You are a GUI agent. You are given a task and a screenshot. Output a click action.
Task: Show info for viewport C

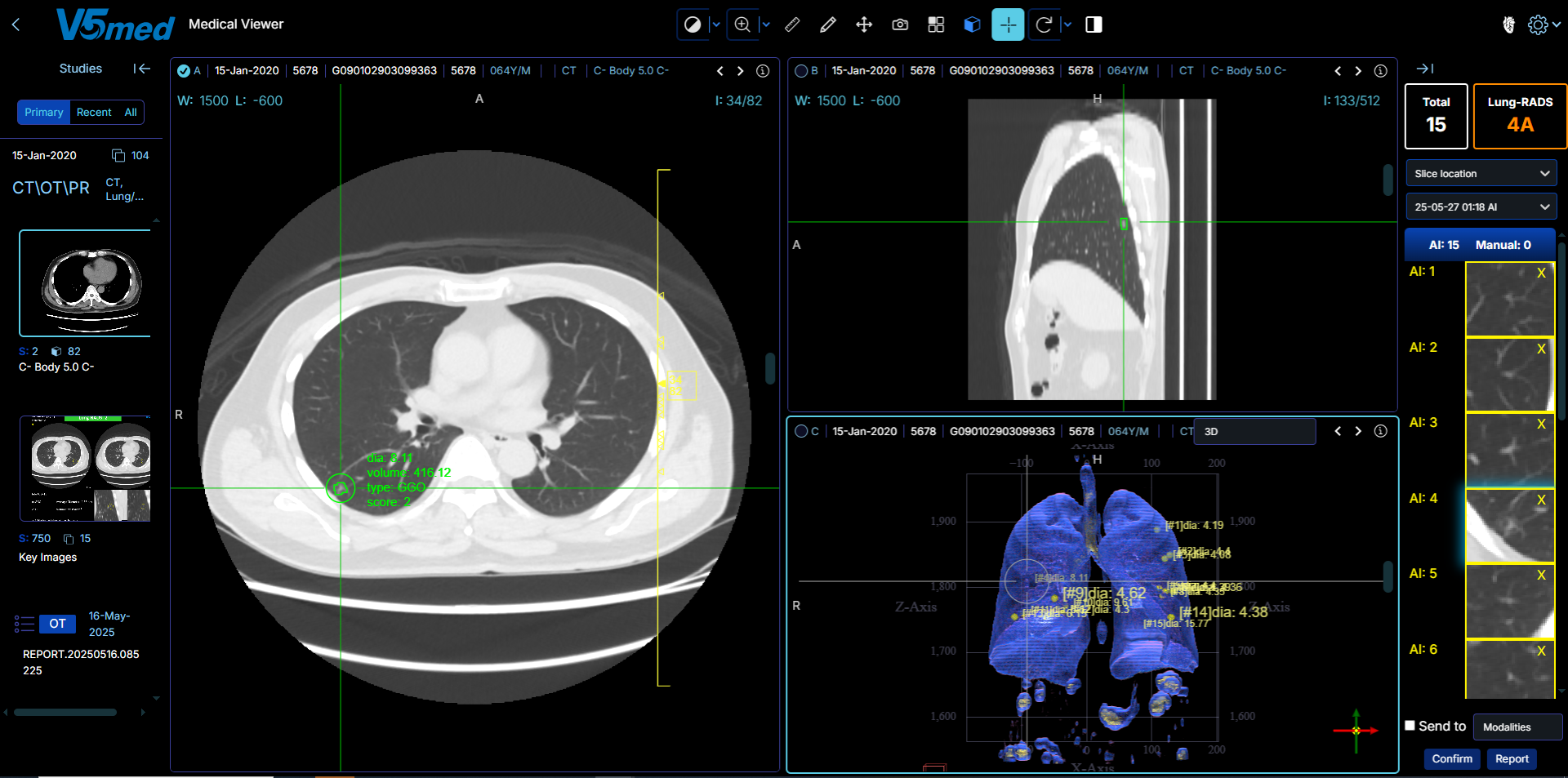1380,431
